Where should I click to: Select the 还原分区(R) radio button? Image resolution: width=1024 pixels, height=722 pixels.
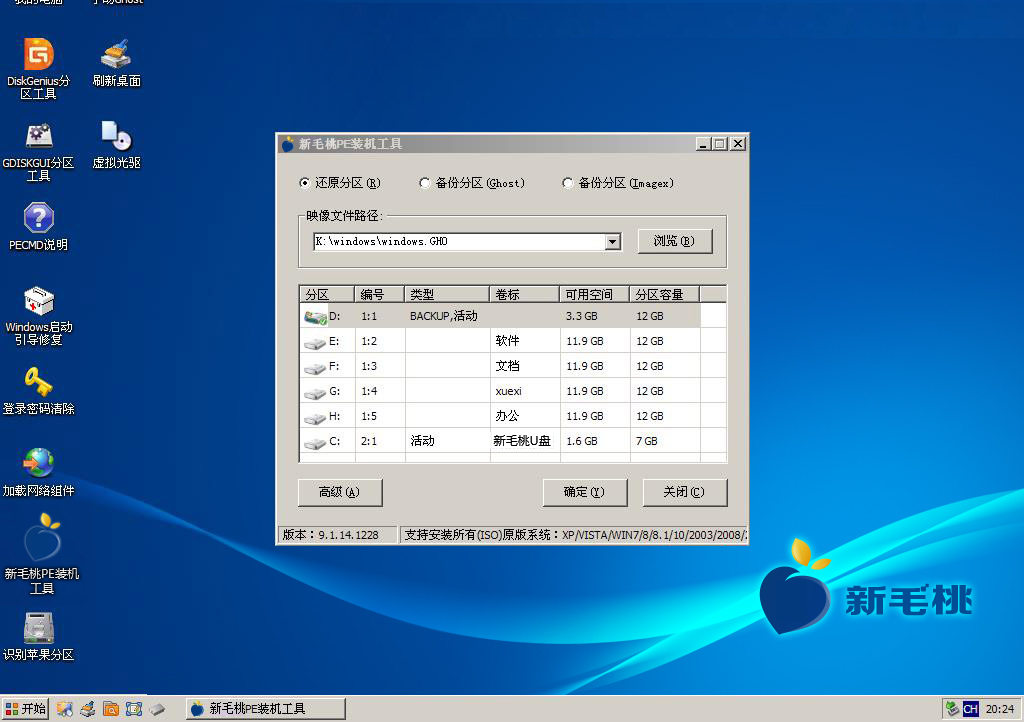[x=304, y=183]
